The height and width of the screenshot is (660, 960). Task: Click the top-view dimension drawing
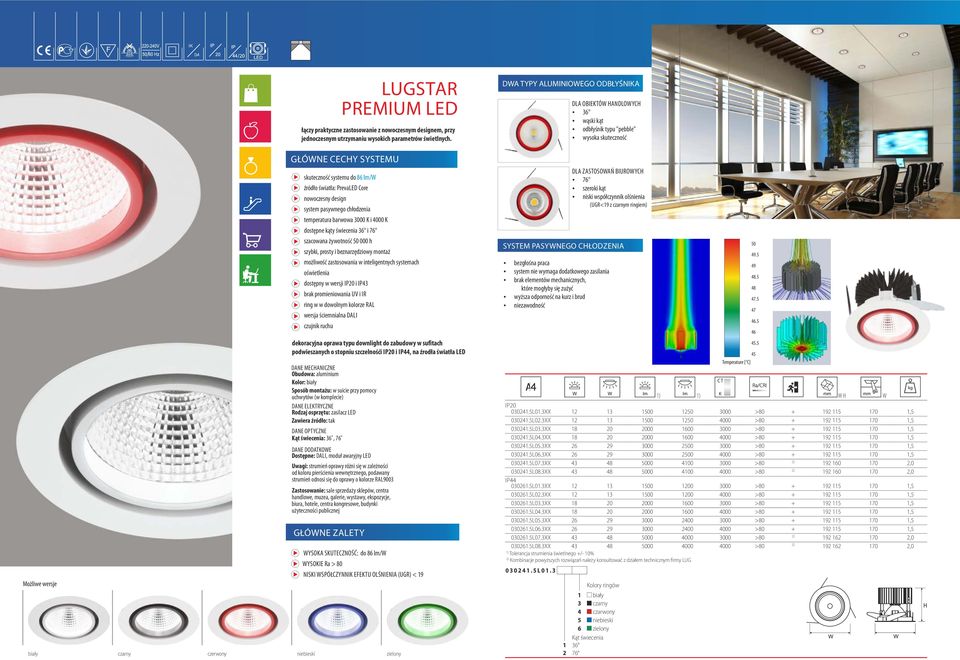[831, 607]
